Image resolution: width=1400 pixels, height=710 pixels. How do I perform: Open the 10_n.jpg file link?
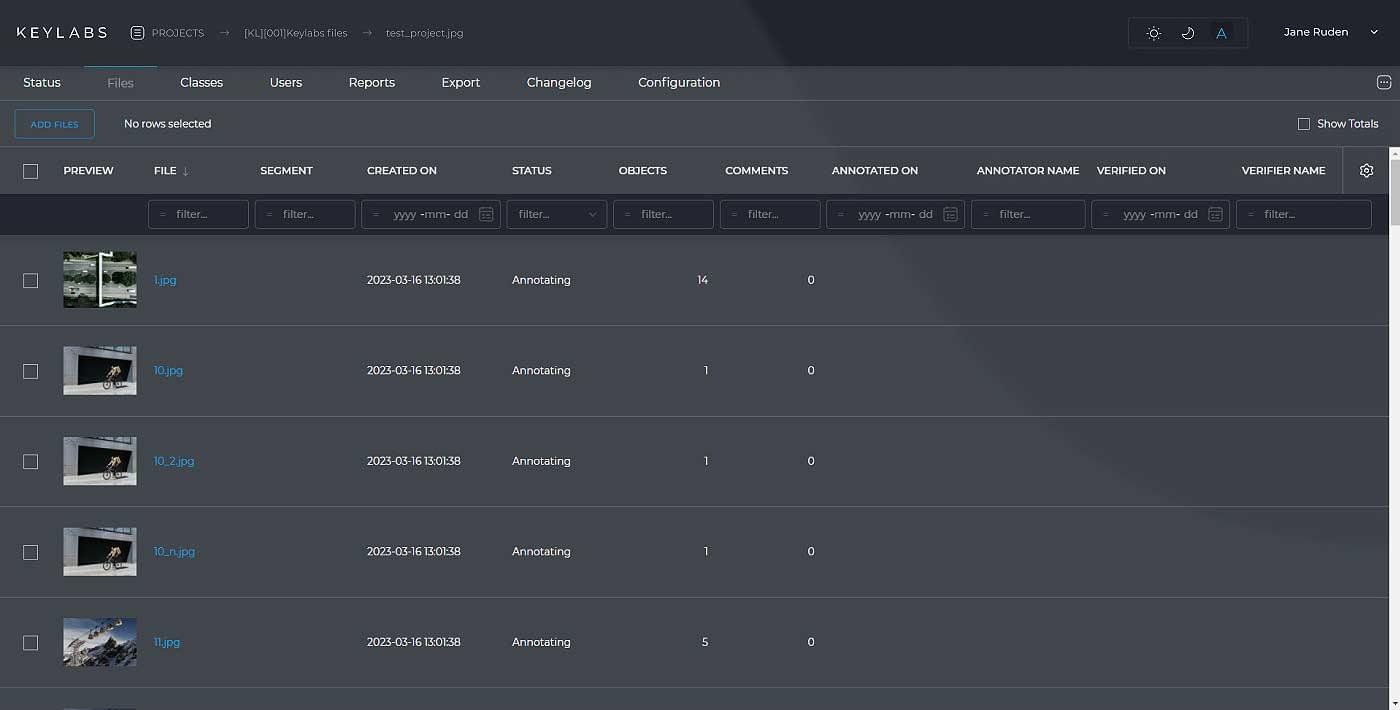[x=174, y=552]
